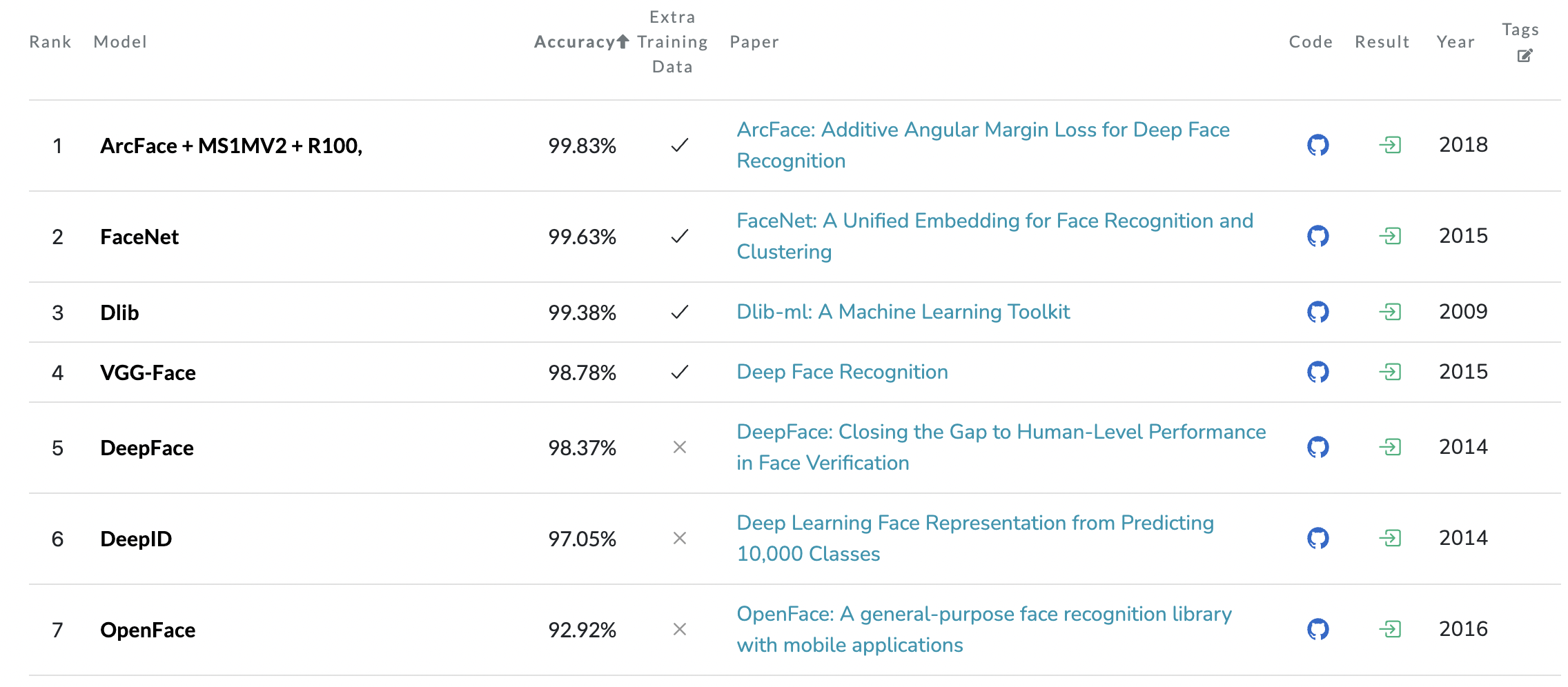1568x687 pixels.
Task: Open result link icon for VGG-Face
Action: 1390,372
